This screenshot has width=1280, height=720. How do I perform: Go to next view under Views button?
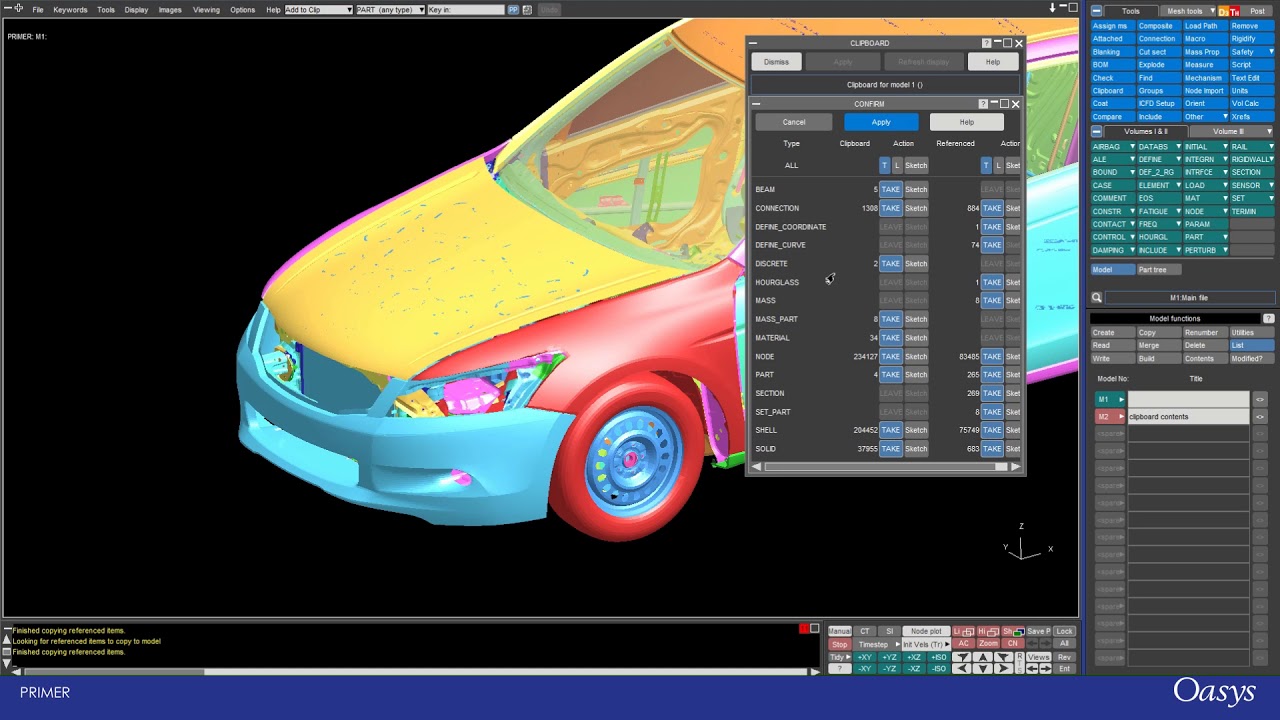(1045, 668)
